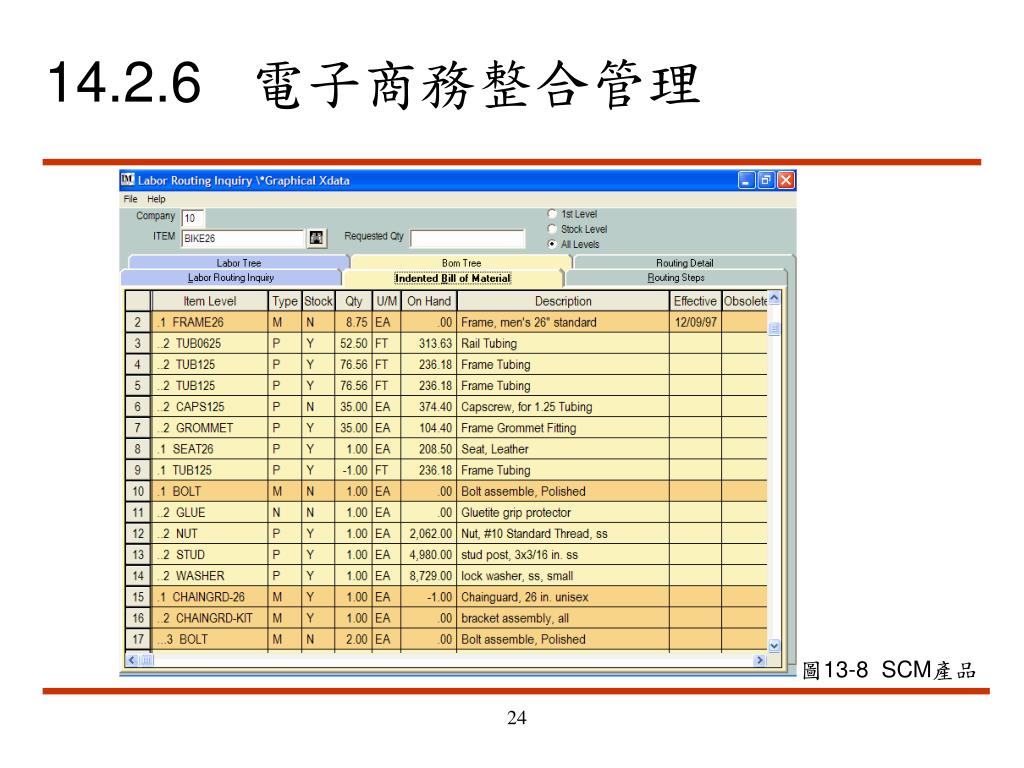
Task: Click the Description column header
Action: click(563, 301)
